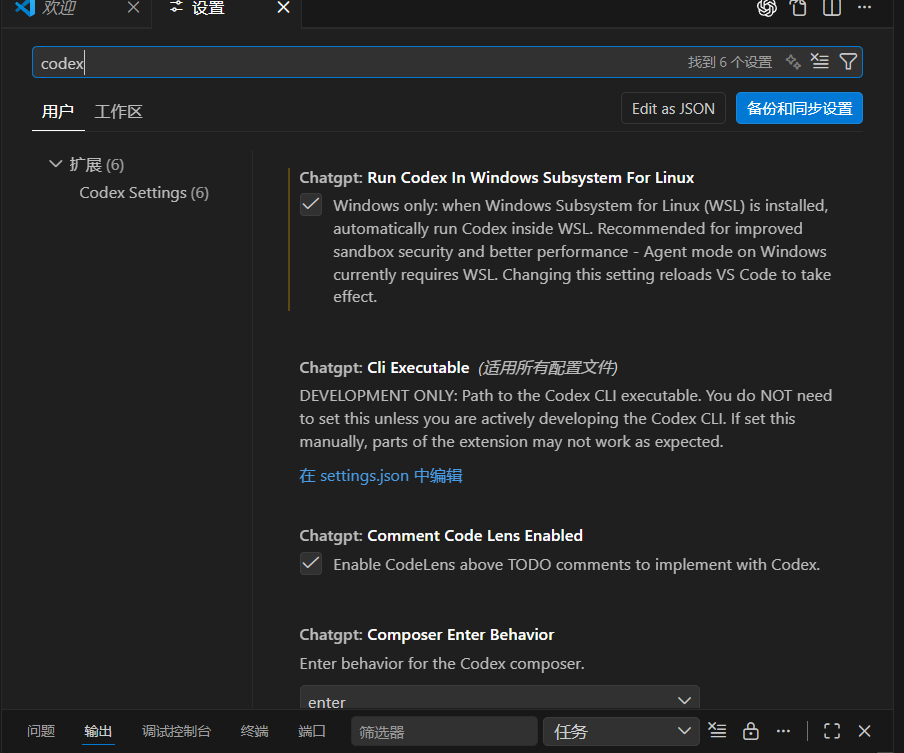Switch to the 用户 settings scope
This screenshot has height=753, width=904.
coord(58,111)
